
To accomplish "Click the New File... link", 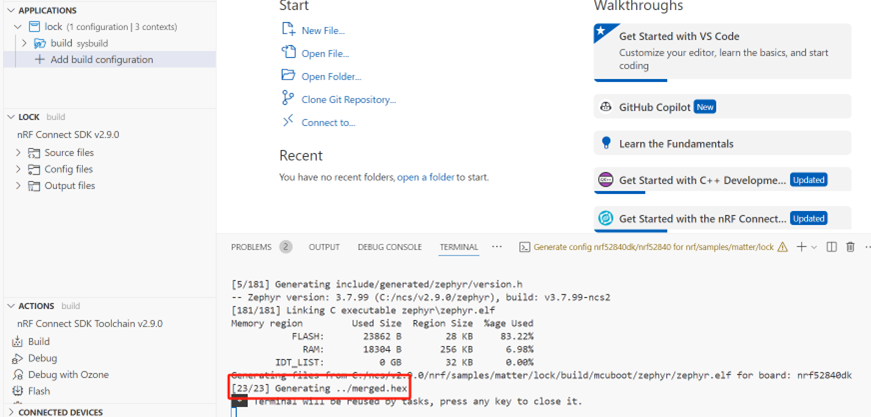I will pyautogui.click(x=323, y=31).
